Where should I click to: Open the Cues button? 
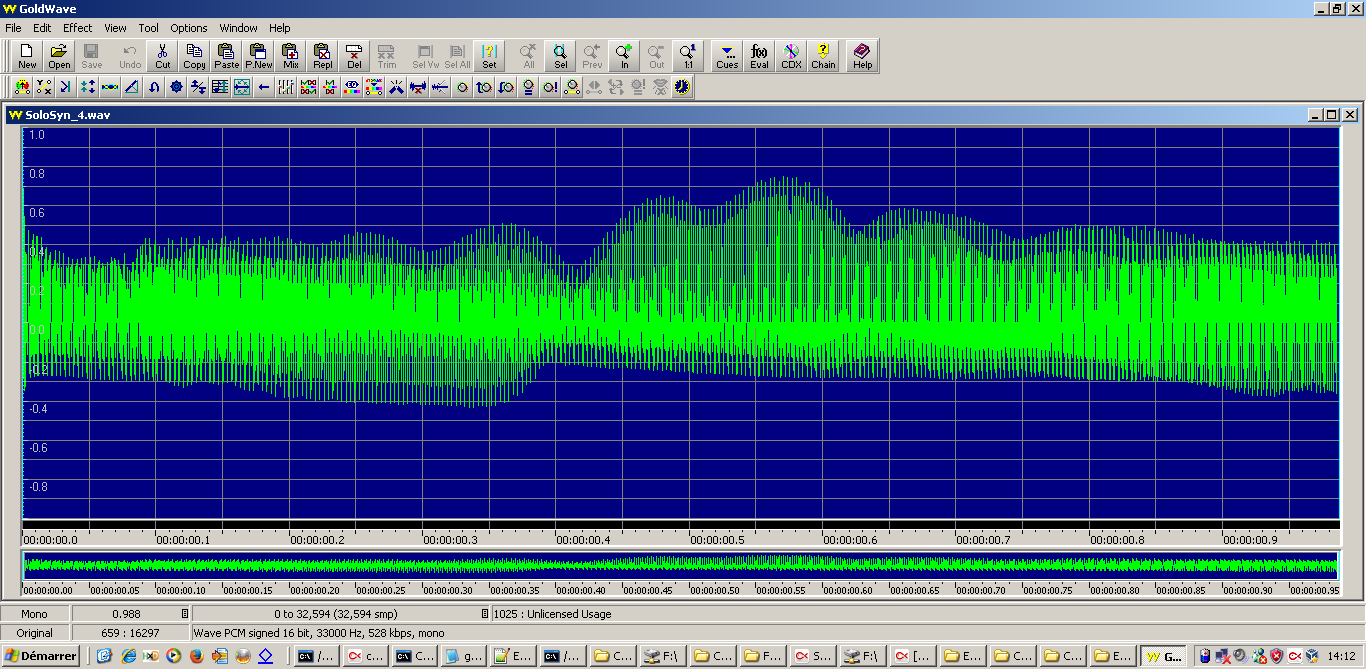tap(727, 56)
